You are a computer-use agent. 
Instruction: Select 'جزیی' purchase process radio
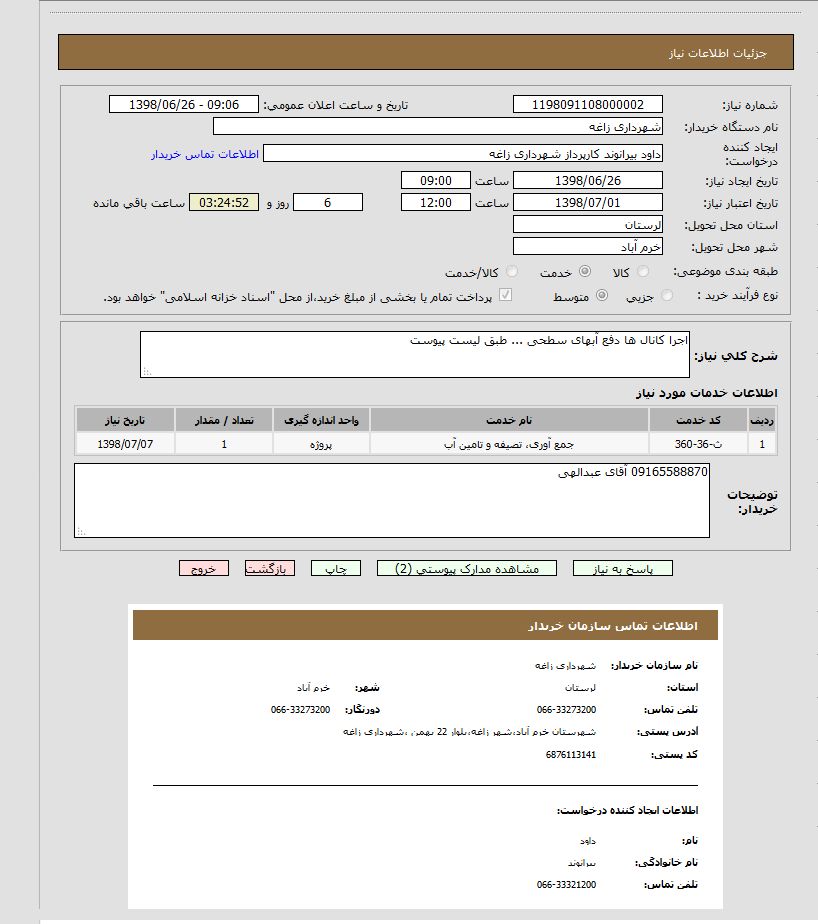pyautogui.click(x=668, y=296)
